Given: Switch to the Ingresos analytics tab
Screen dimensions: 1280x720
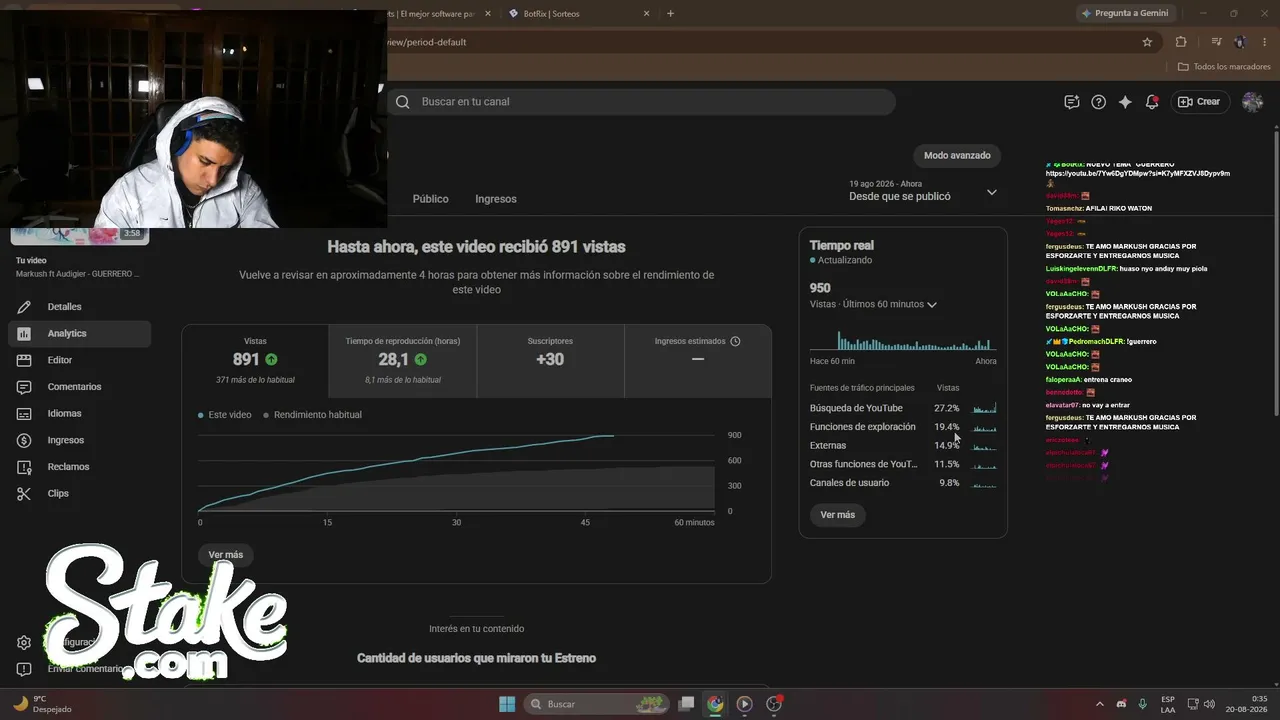Looking at the screenshot, I should (x=496, y=199).
